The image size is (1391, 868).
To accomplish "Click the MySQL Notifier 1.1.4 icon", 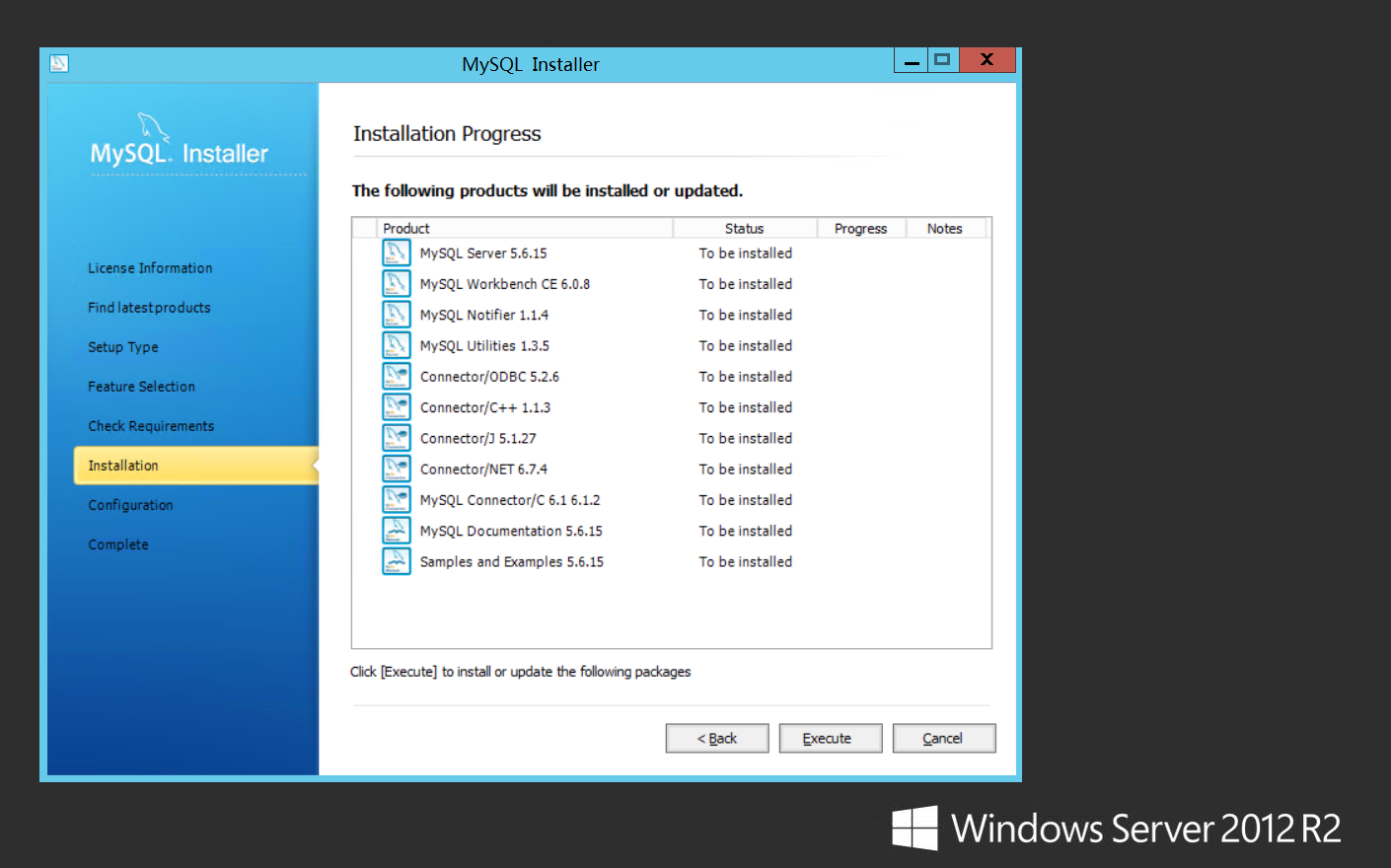I will coord(396,315).
